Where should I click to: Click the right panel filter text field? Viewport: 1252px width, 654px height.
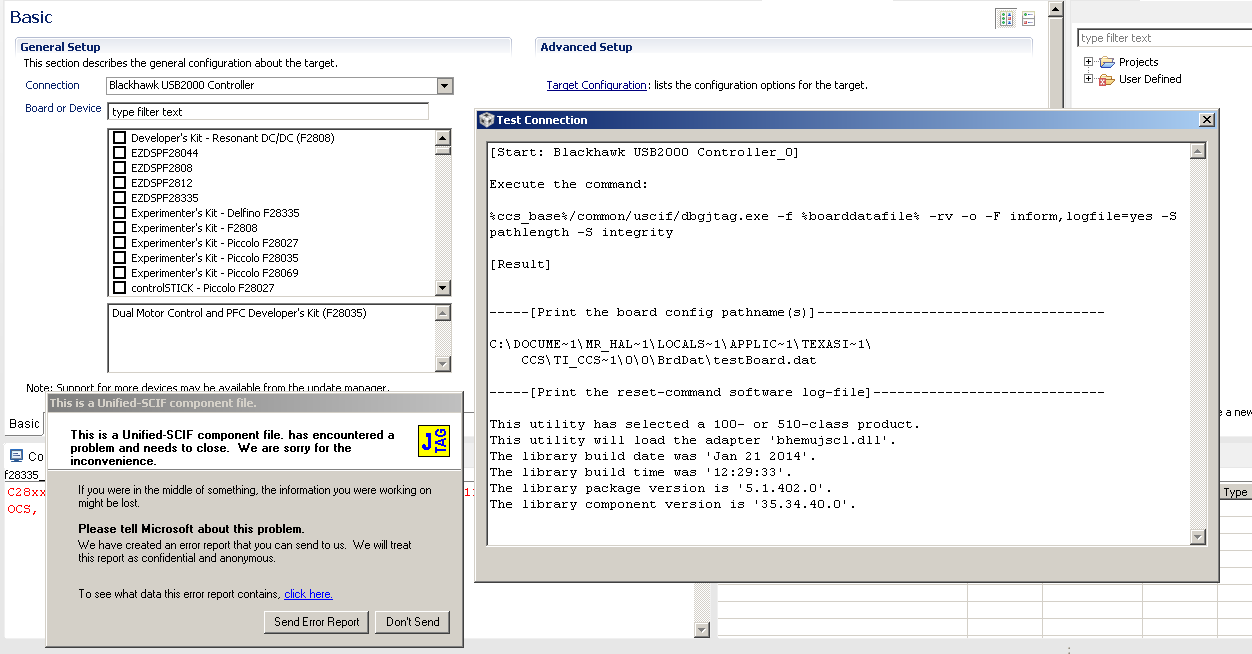[1164, 38]
